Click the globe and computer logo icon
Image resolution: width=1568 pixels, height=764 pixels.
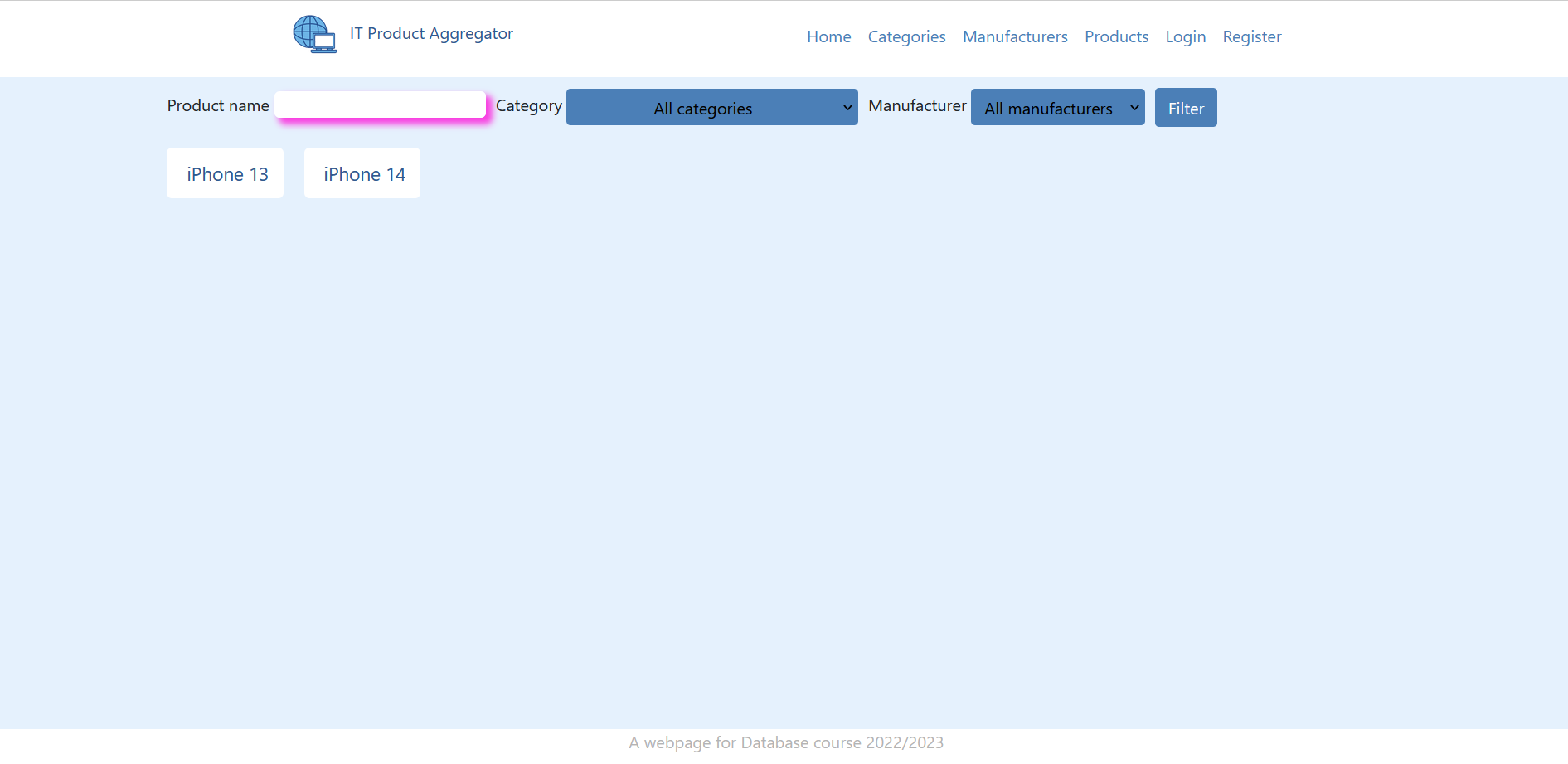click(314, 35)
